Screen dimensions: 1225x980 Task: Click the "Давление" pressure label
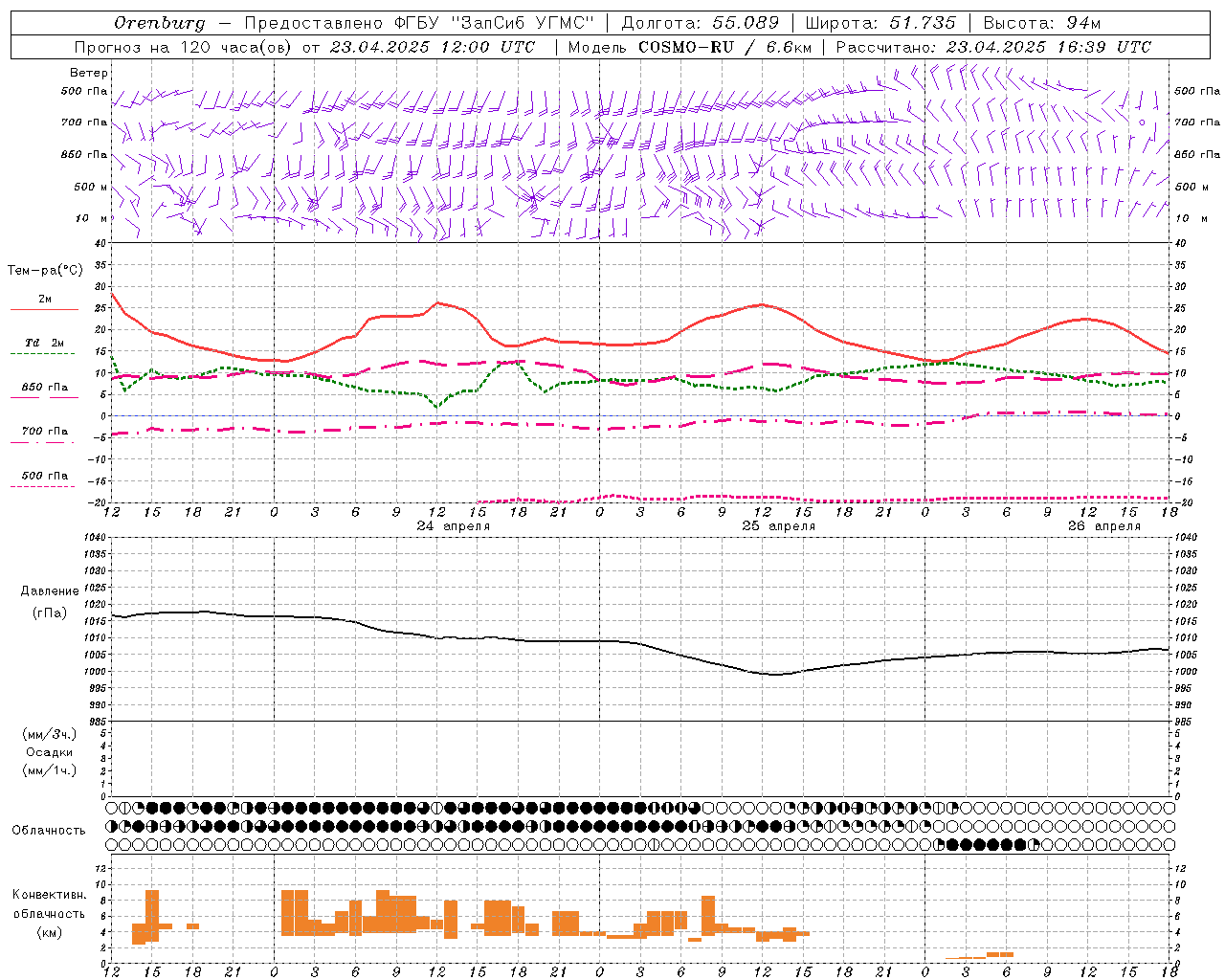[x=50, y=591]
